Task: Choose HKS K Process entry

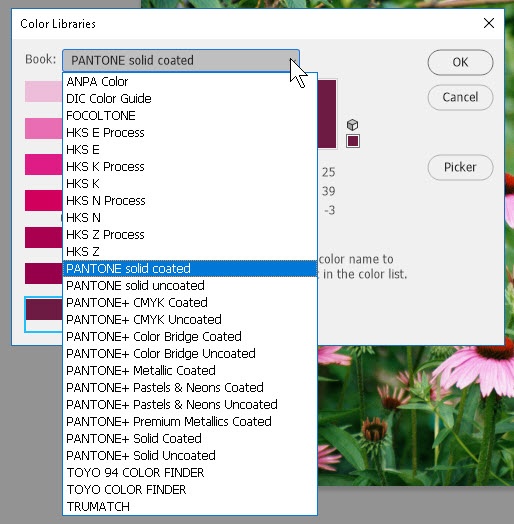Action: pos(190,167)
